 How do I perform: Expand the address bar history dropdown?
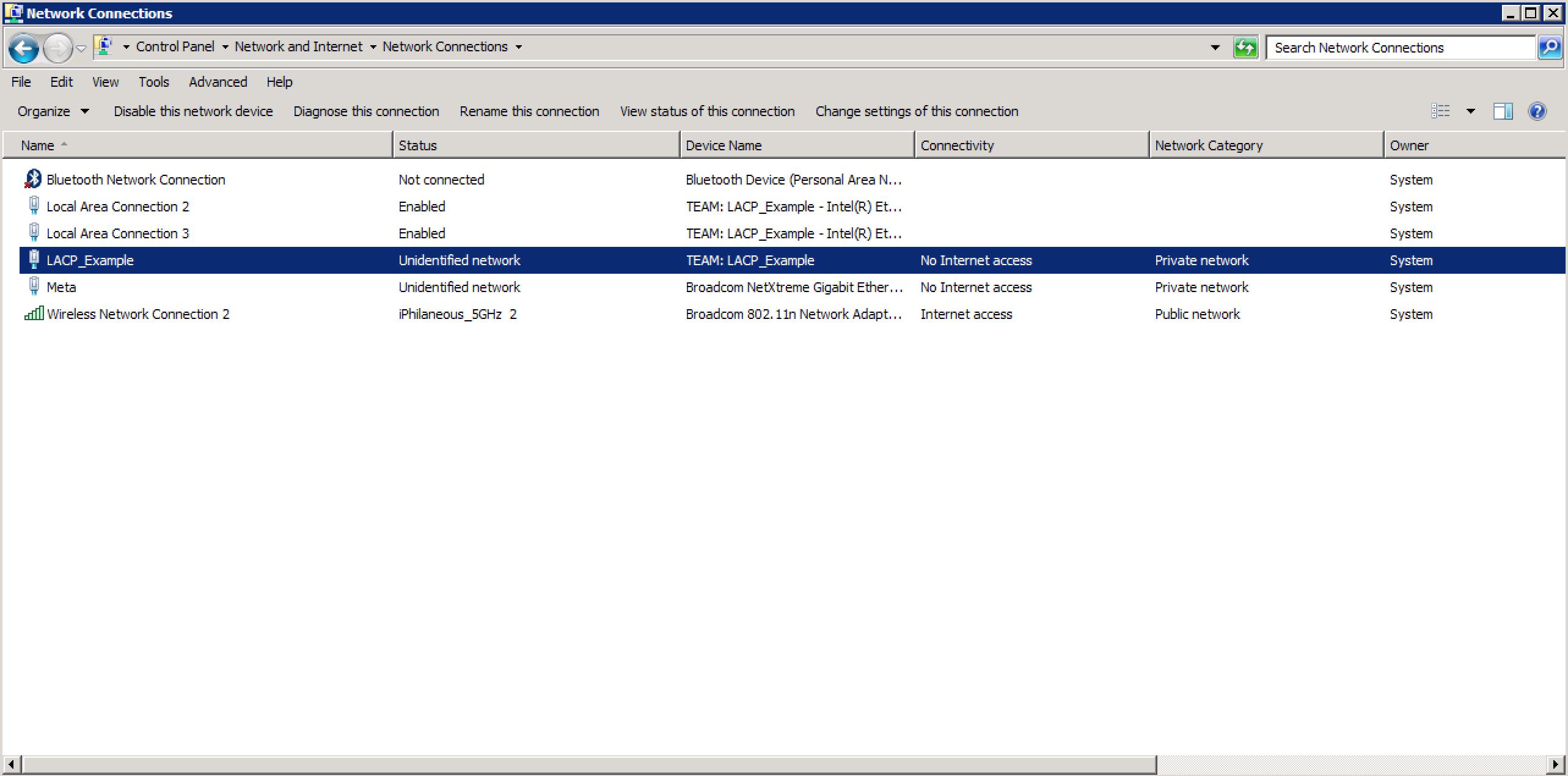[1215, 48]
